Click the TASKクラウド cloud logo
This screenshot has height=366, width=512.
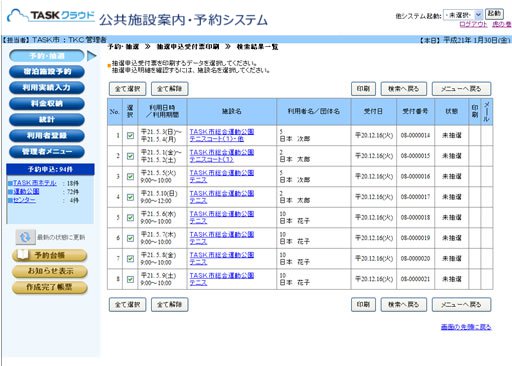(51, 16)
